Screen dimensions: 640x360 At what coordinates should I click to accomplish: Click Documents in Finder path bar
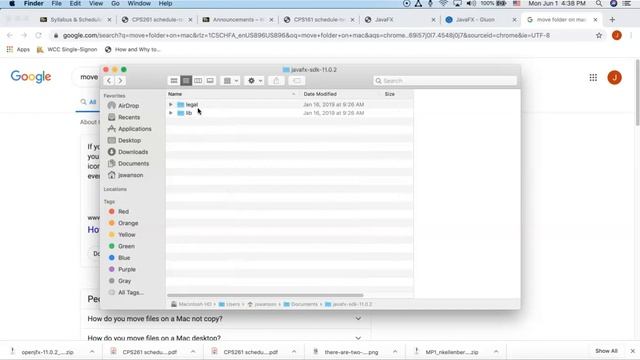[x=301, y=304]
